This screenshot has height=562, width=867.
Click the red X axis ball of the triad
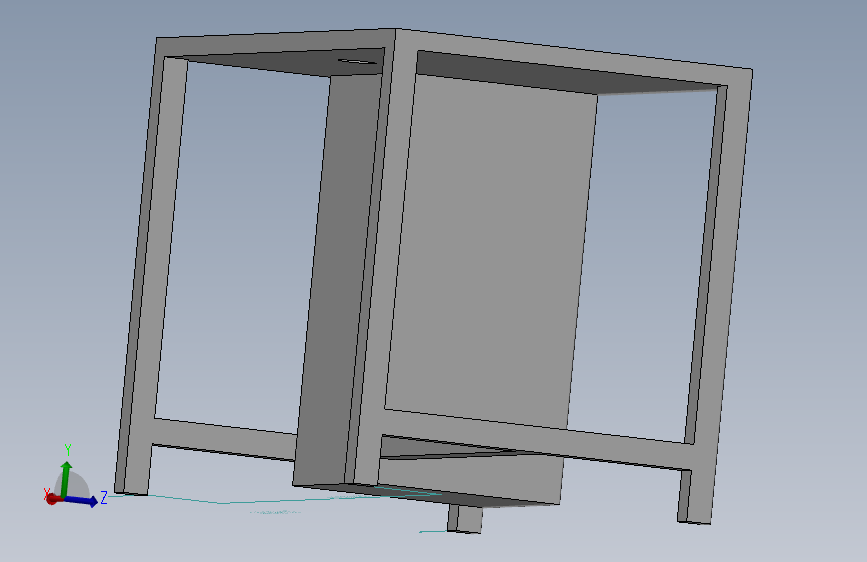(x=52, y=499)
